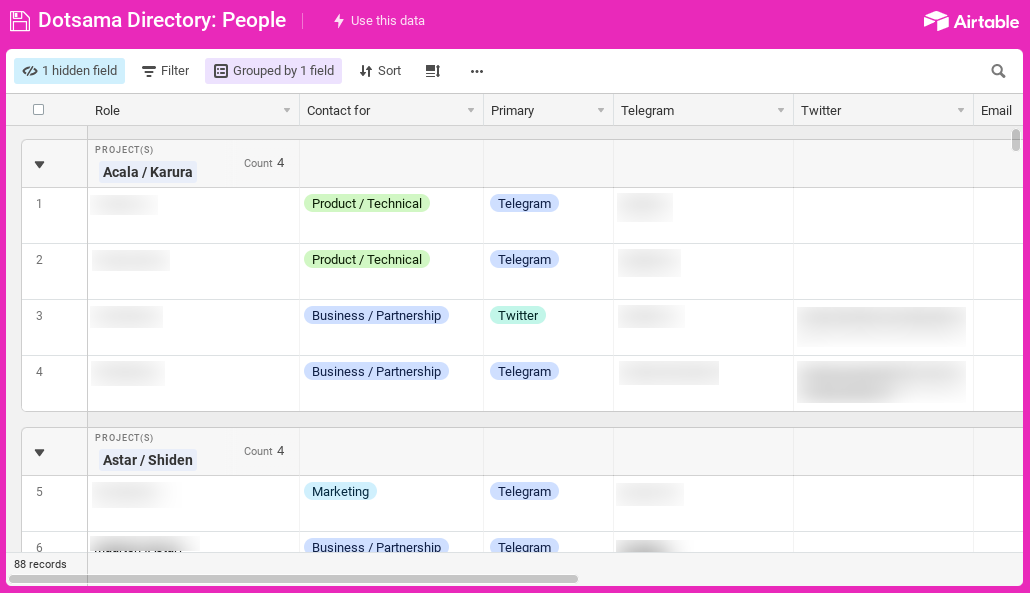
Task: Click the Twitter tag in row 3
Action: pyautogui.click(x=518, y=315)
